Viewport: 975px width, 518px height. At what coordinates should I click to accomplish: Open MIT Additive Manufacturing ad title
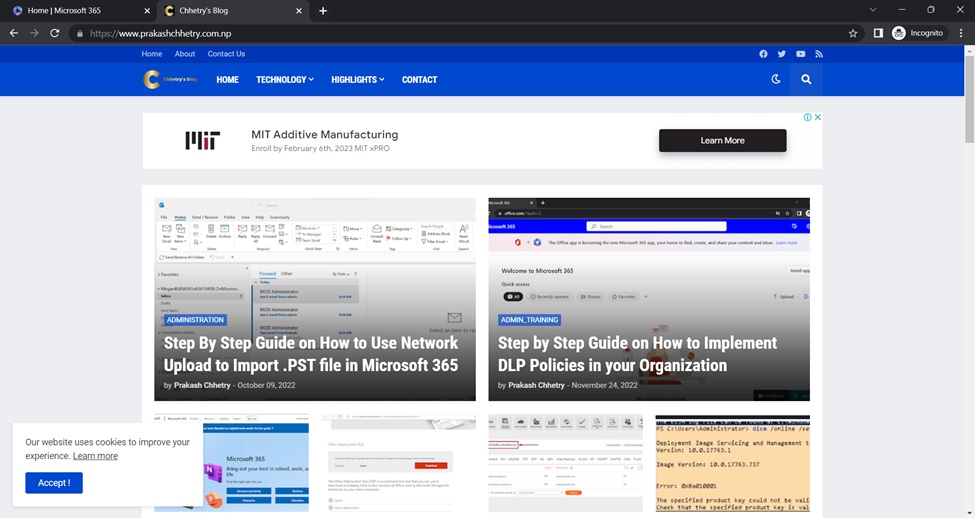click(x=325, y=134)
